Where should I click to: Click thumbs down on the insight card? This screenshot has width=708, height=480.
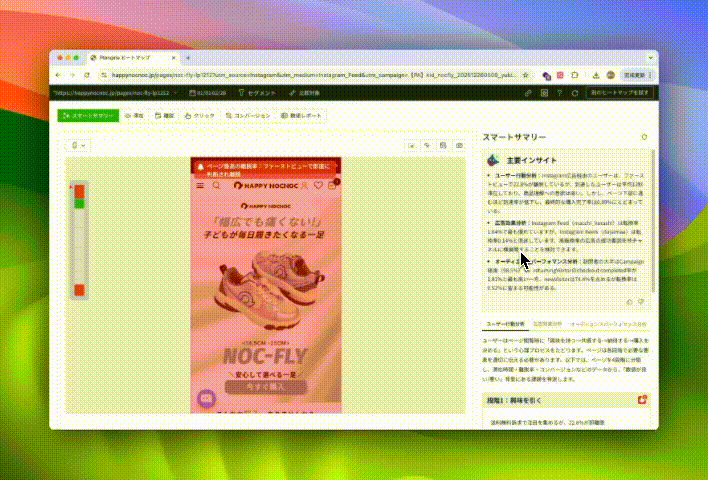pyautogui.click(x=641, y=301)
